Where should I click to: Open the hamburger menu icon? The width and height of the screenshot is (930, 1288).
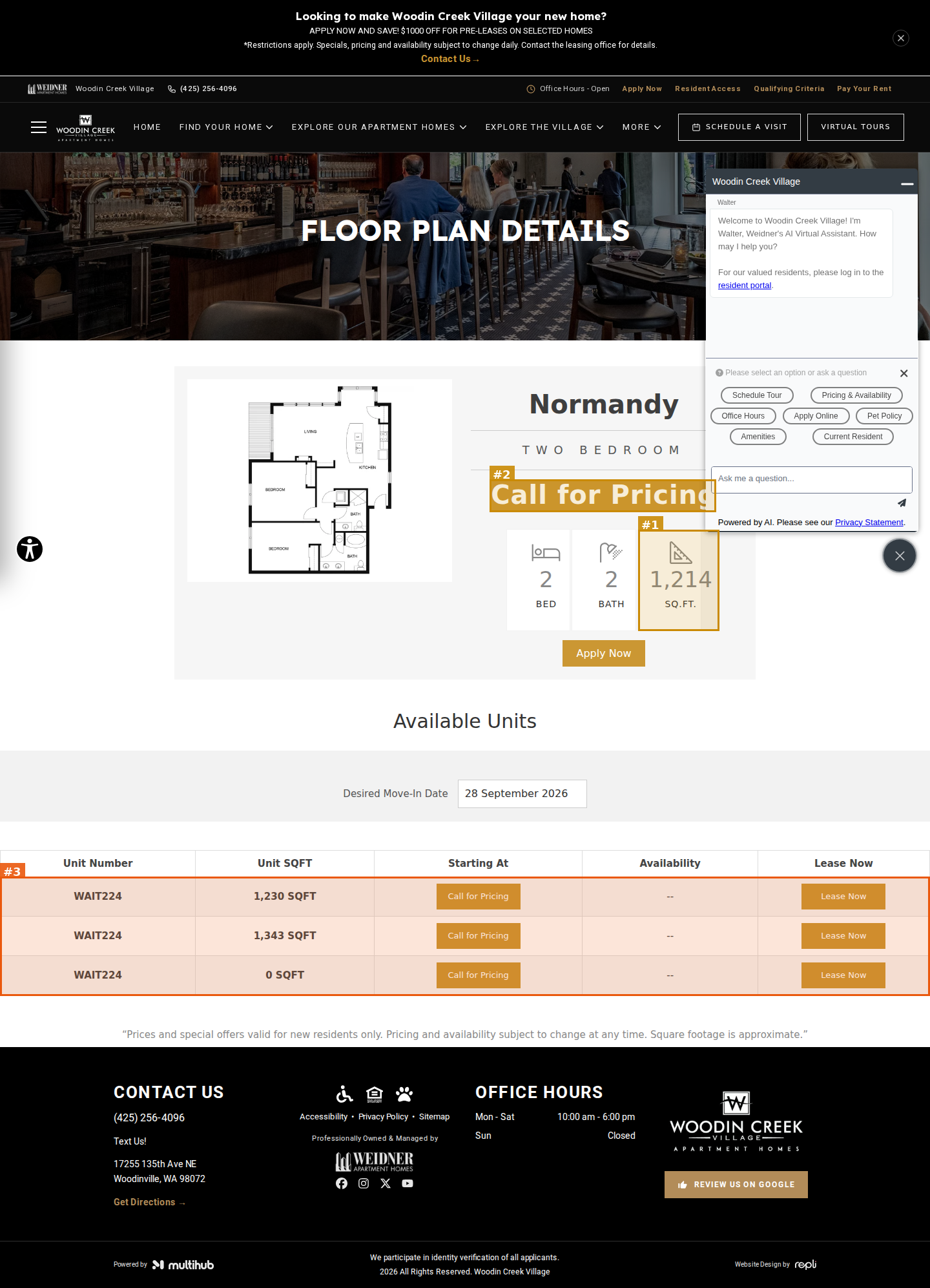[39, 127]
